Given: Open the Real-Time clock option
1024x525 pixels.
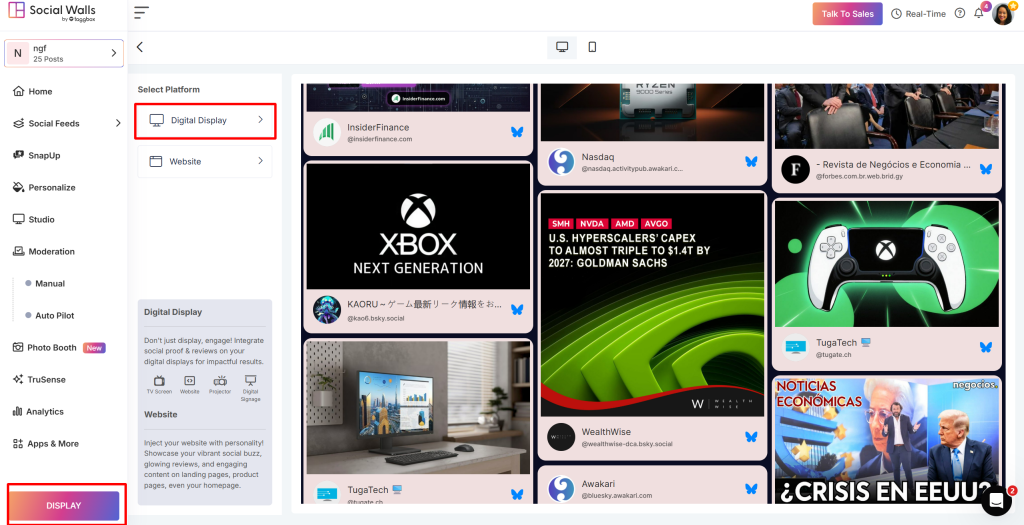Looking at the screenshot, I should click(x=918, y=14).
